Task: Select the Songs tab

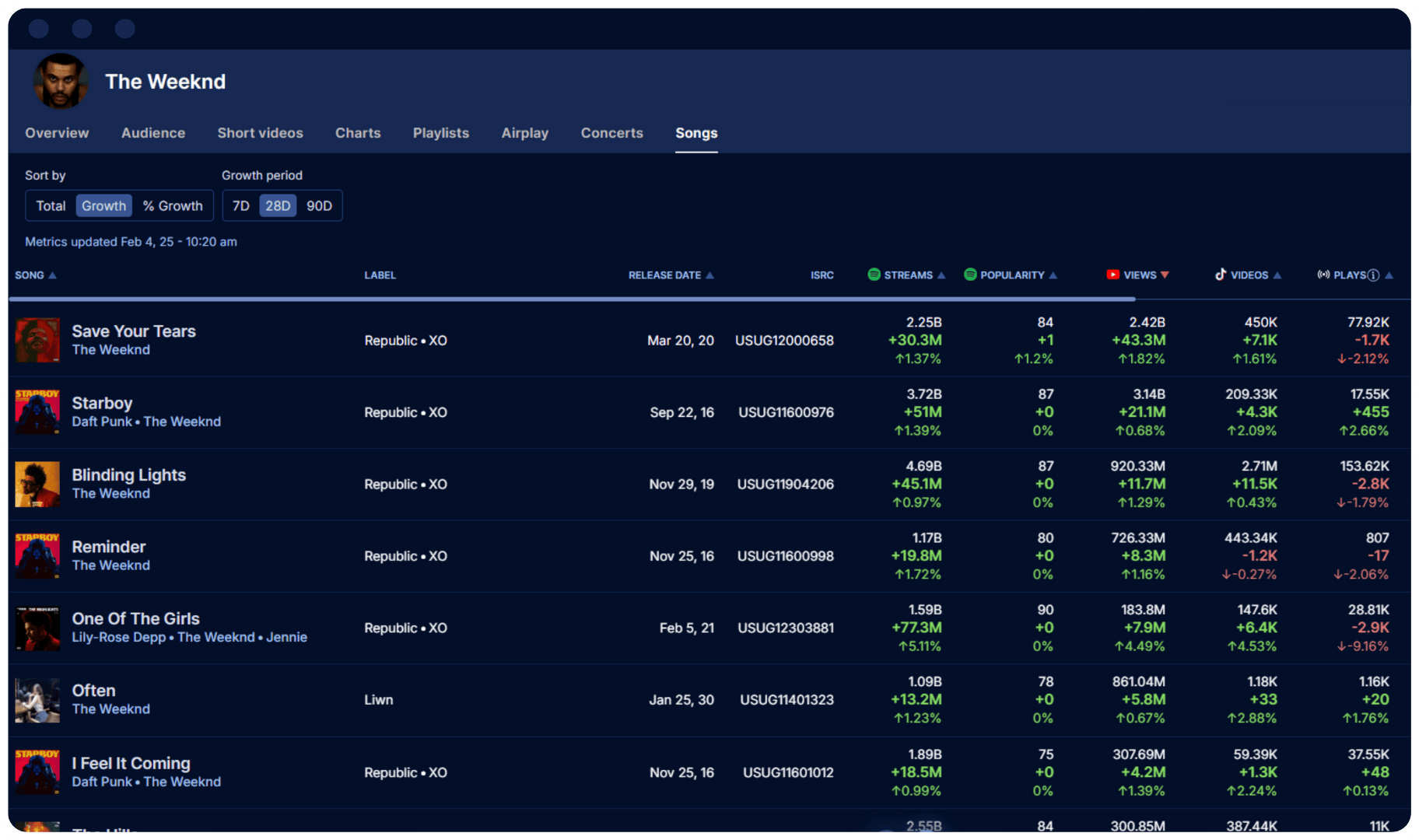Action: pos(696,133)
